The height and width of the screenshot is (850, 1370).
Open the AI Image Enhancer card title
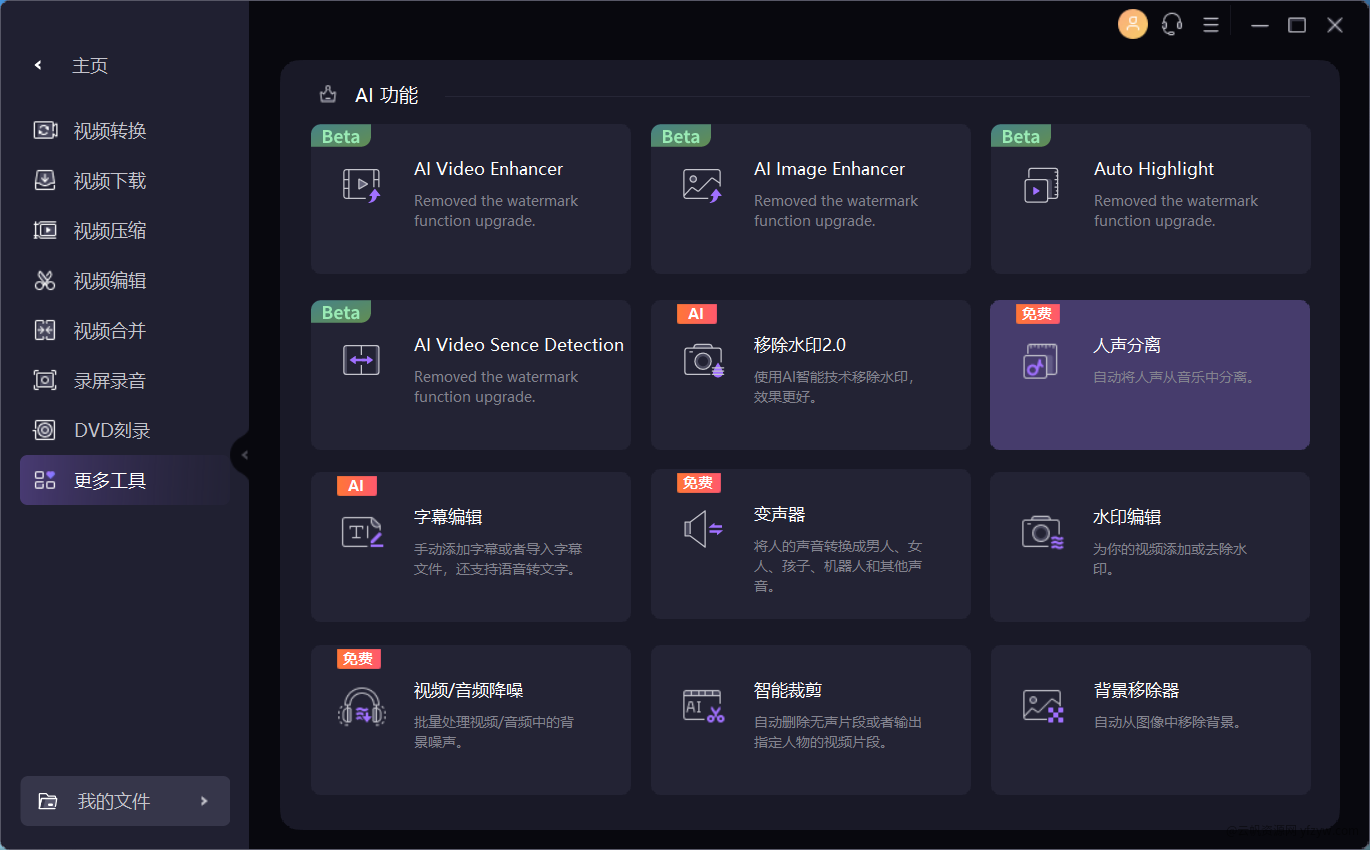(829, 169)
